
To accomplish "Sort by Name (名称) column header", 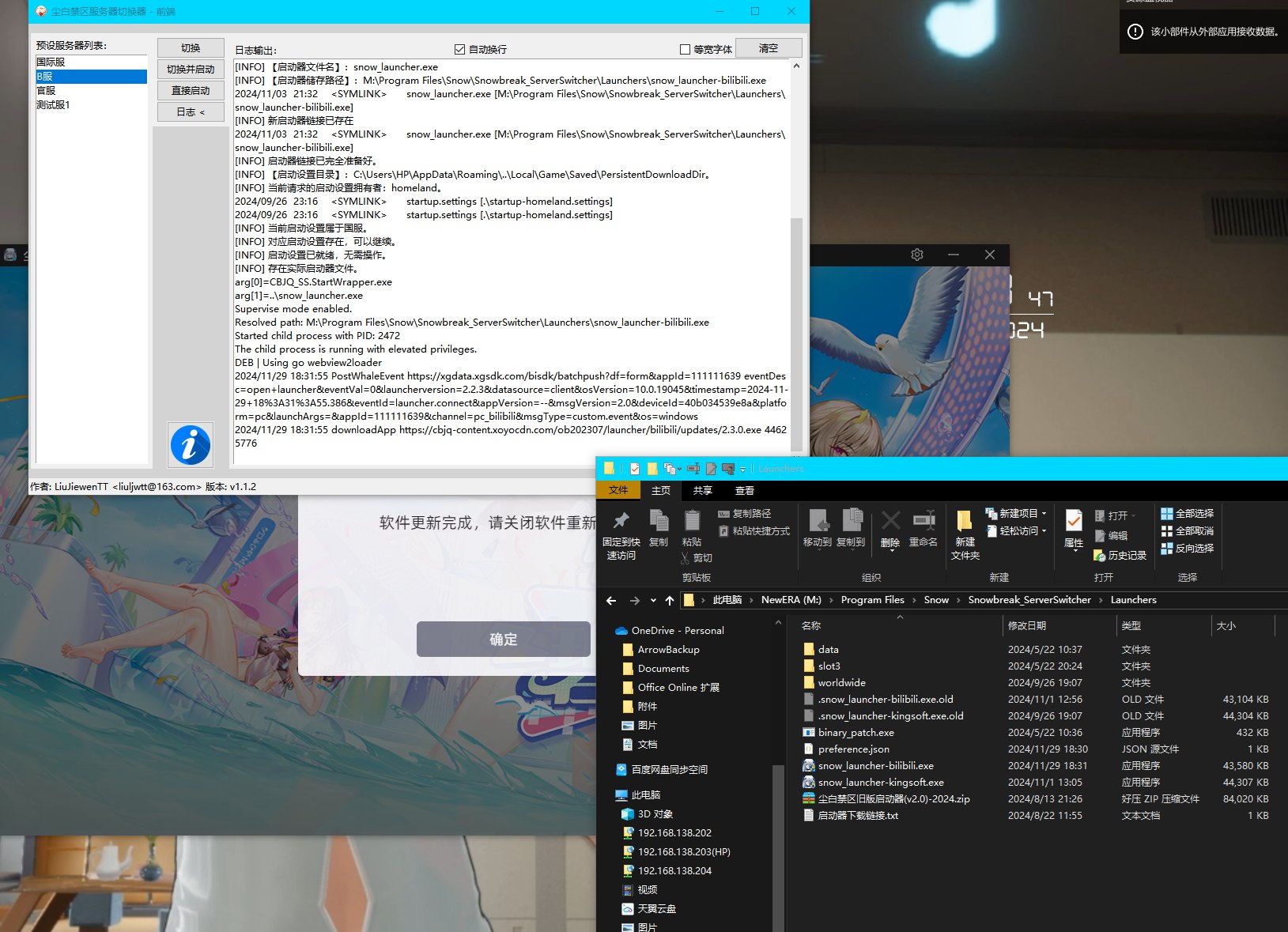I will [811, 625].
